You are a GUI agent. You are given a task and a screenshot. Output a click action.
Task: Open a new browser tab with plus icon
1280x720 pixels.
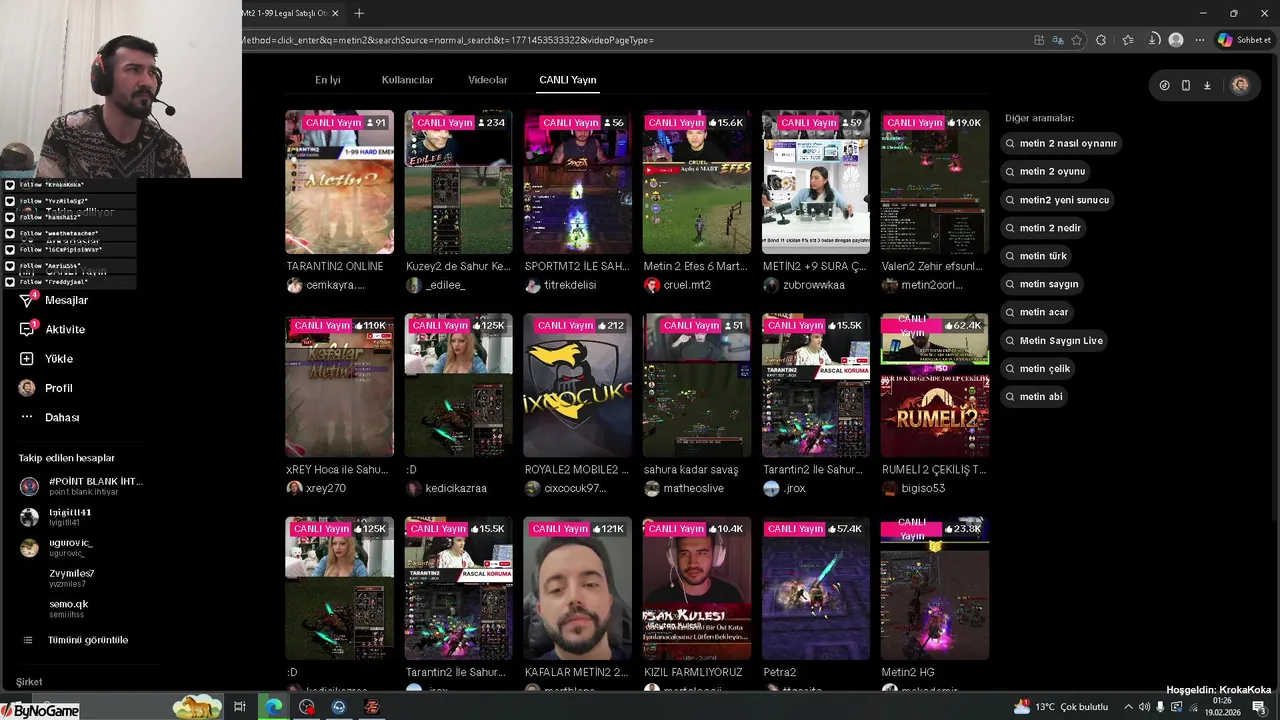(359, 13)
